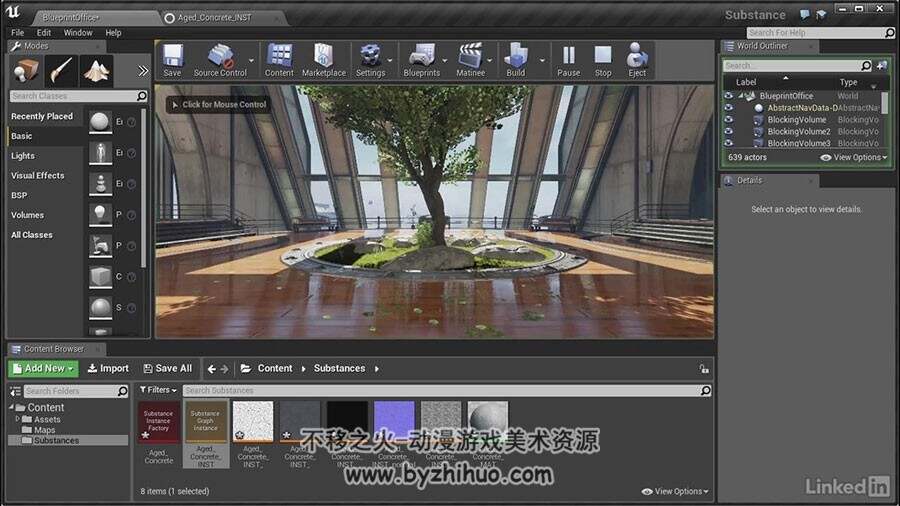The height and width of the screenshot is (506, 900).
Task: Click the light bulb icon in Basic list
Action: coord(100,215)
